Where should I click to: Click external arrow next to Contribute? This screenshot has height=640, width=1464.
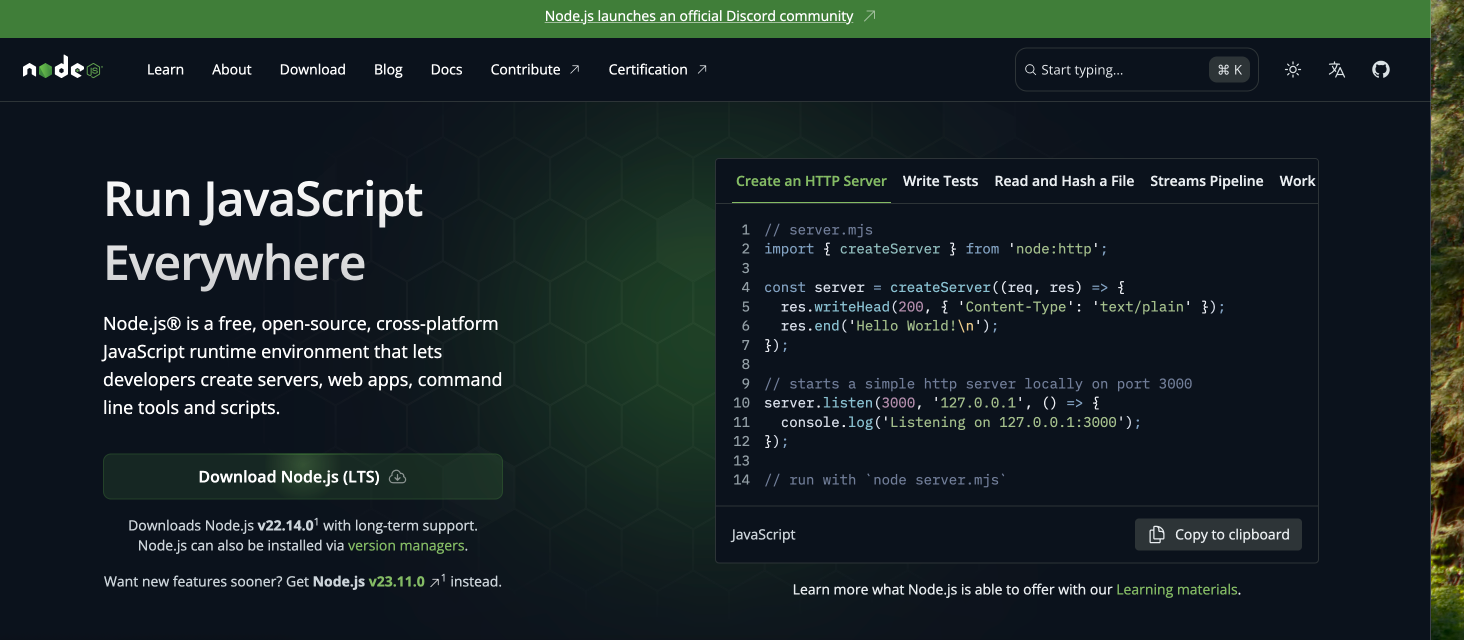pos(575,70)
